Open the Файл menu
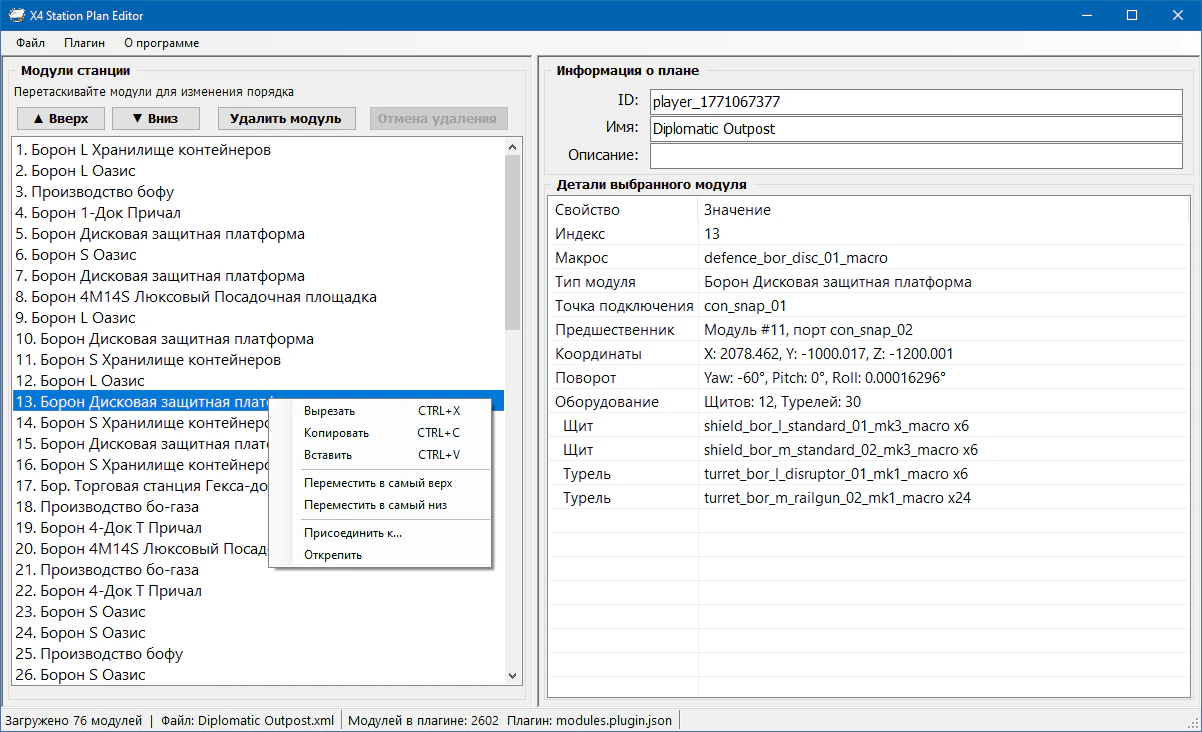This screenshot has height=732, width=1202. click(x=30, y=43)
